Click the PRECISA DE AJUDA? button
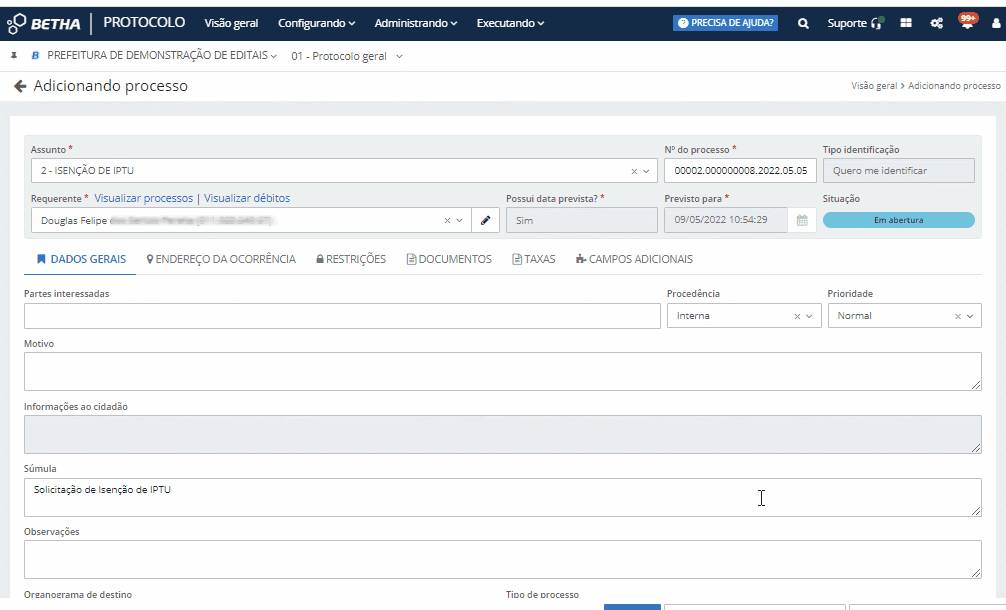1006x610 pixels. (725, 23)
